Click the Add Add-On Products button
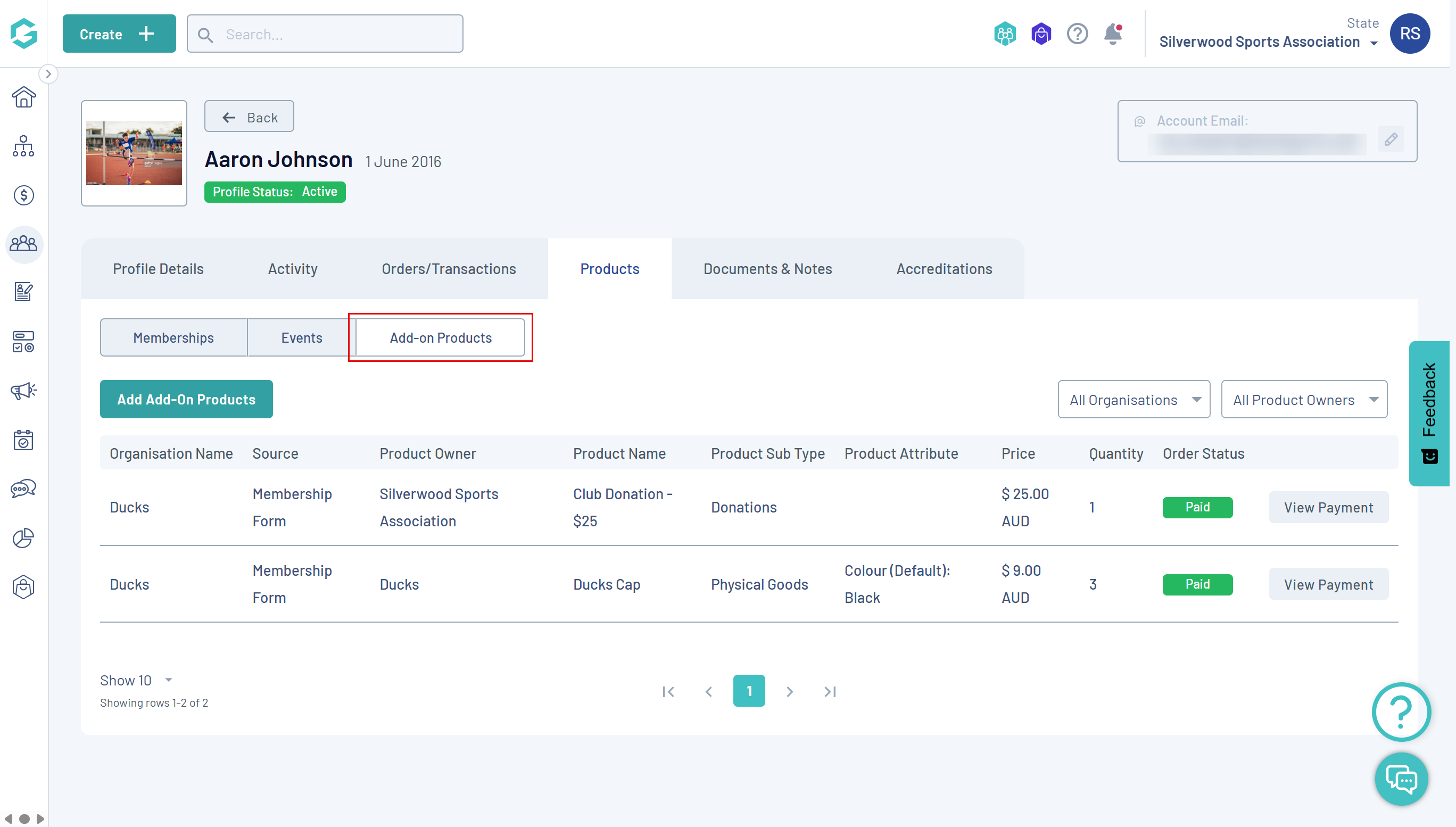1456x827 pixels. 186,399
